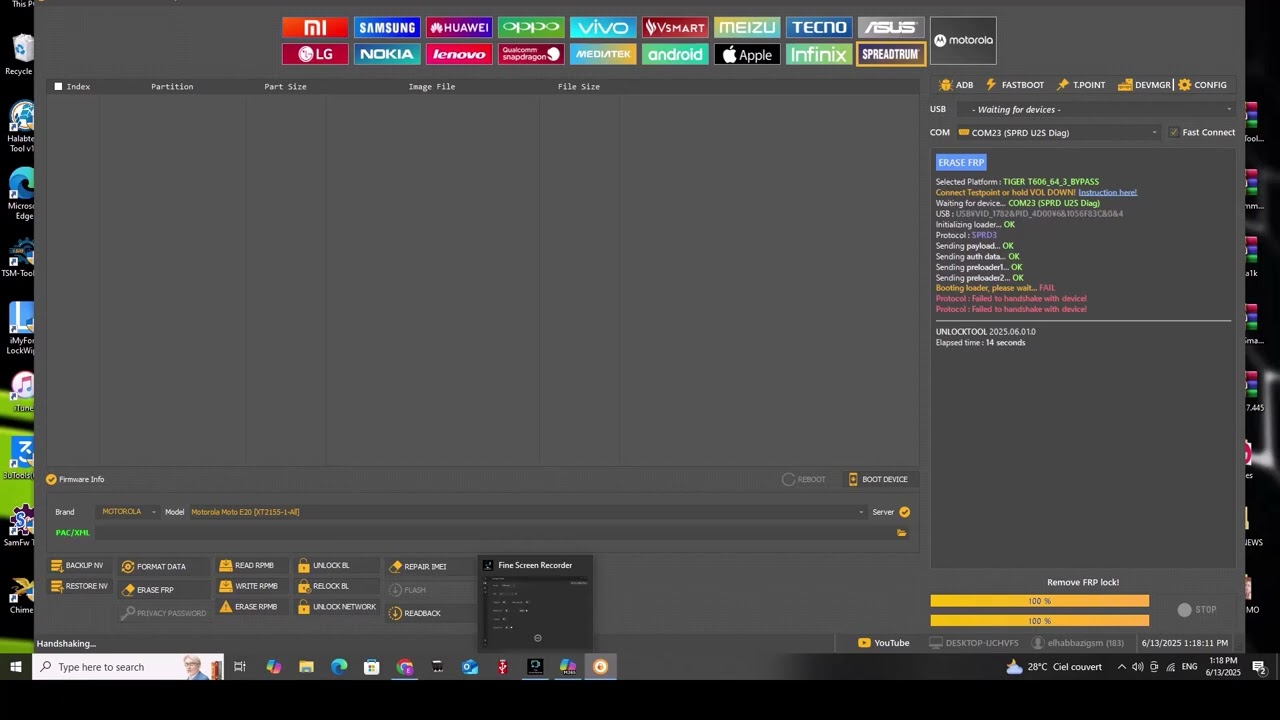Image resolution: width=1280 pixels, height=720 pixels.
Task: Open Microsoft Edge from the taskbar
Action: [339, 667]
